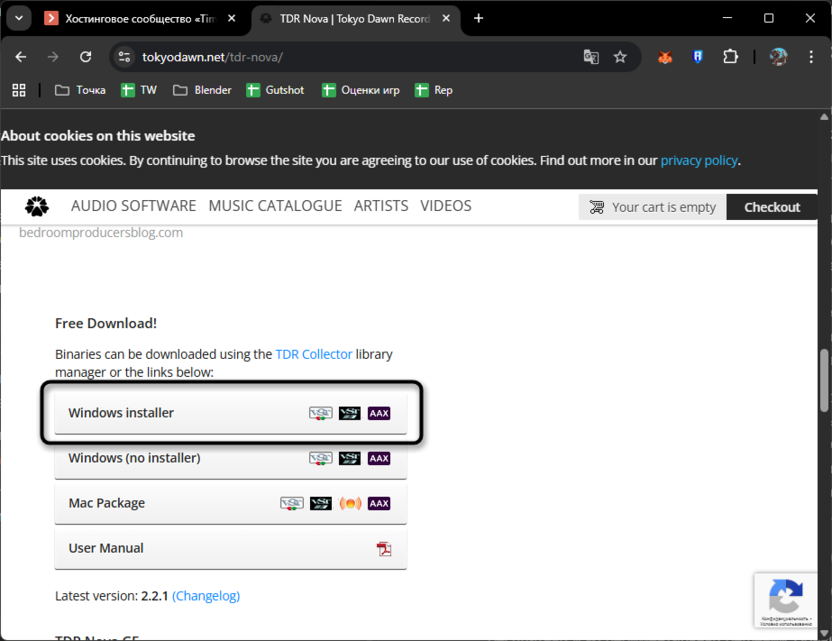This screenshot has height=641, width=832.
Task: Open the Оценки игр bookmark
Action: tap(361, 90)
